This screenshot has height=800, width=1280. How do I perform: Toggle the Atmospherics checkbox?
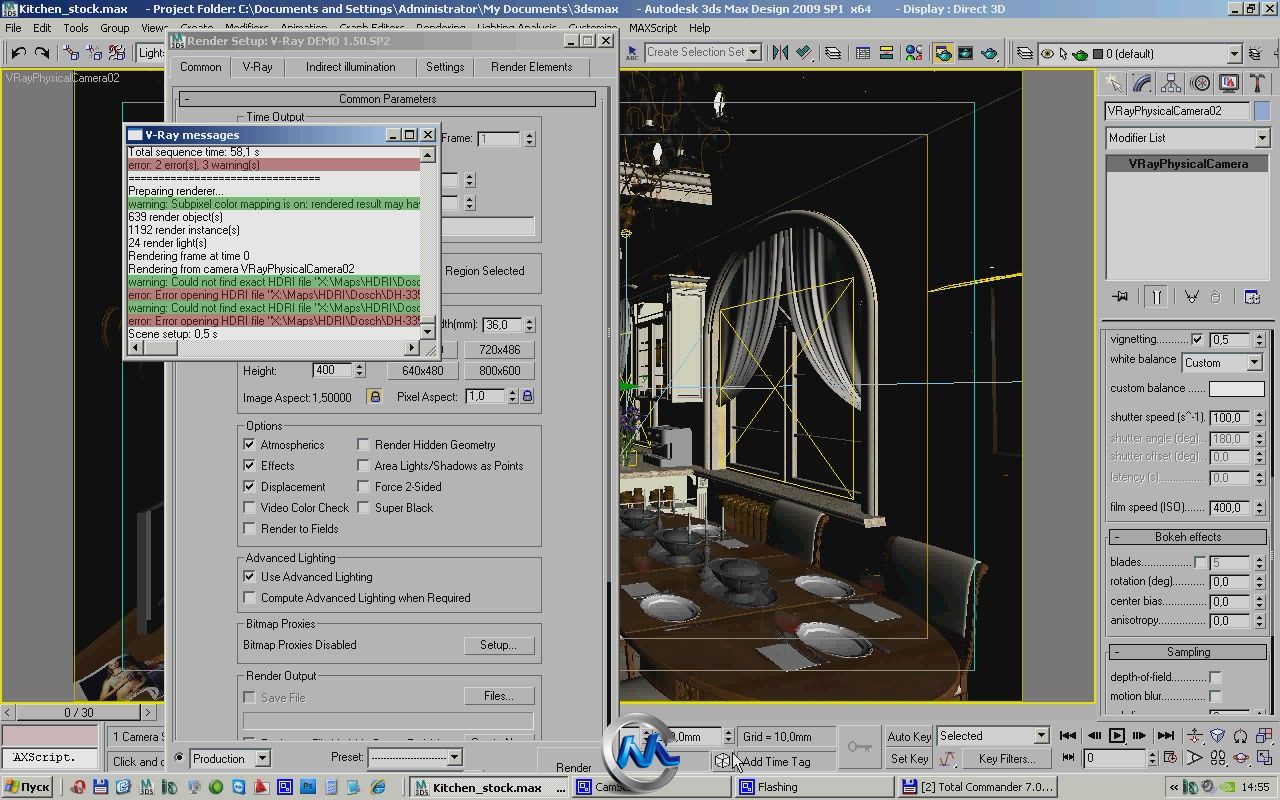(x=250, y=445)
